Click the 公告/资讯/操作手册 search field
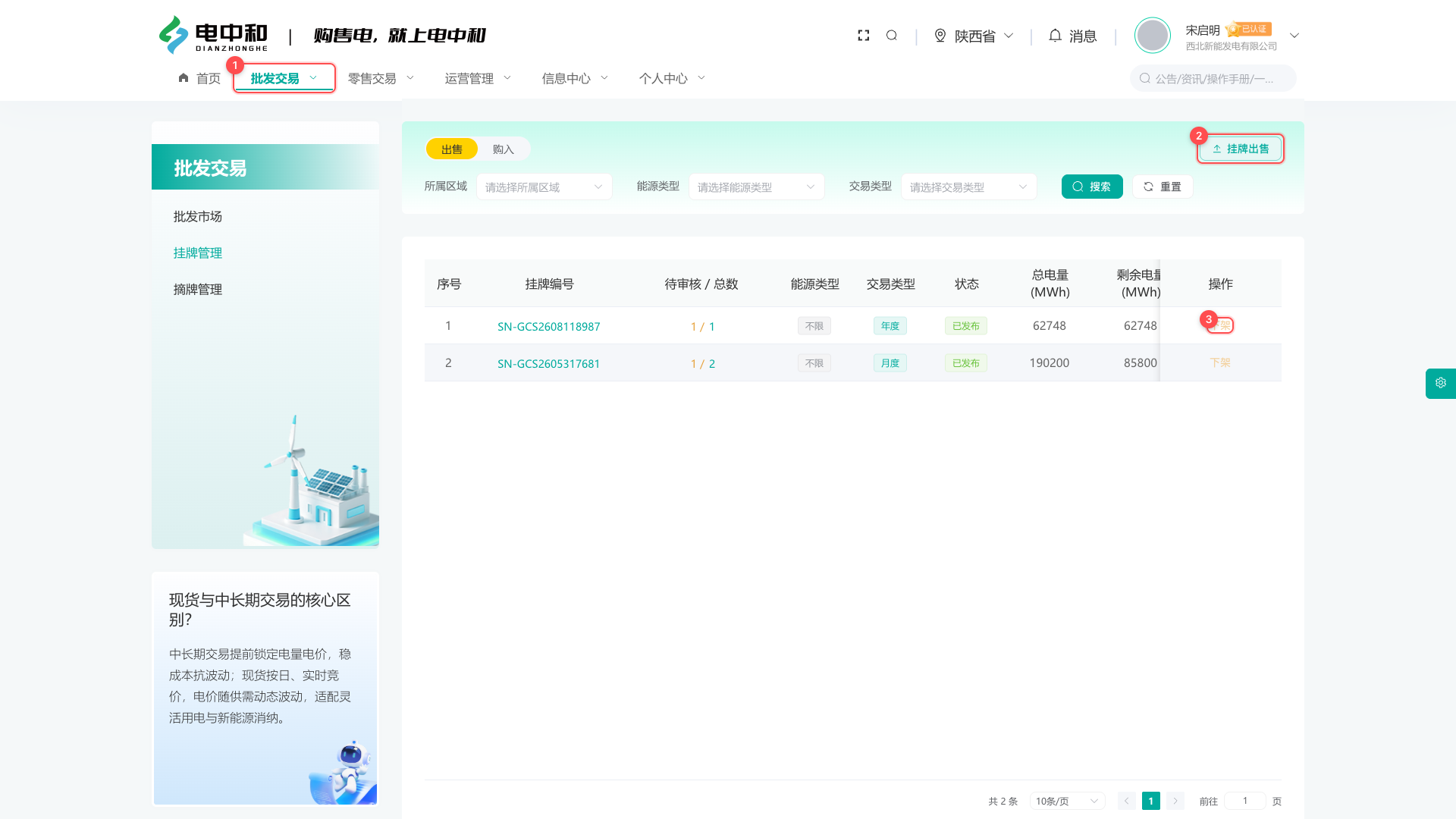Image resolution: width=1456 pixels, height=819 pixels. (x=1213, y=78)
